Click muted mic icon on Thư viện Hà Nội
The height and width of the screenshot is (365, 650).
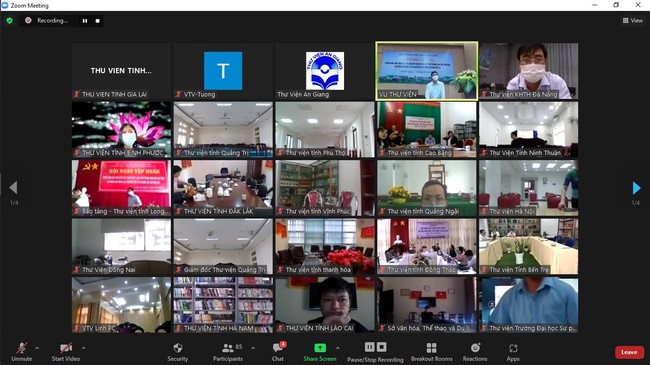[x=484, y=211]
